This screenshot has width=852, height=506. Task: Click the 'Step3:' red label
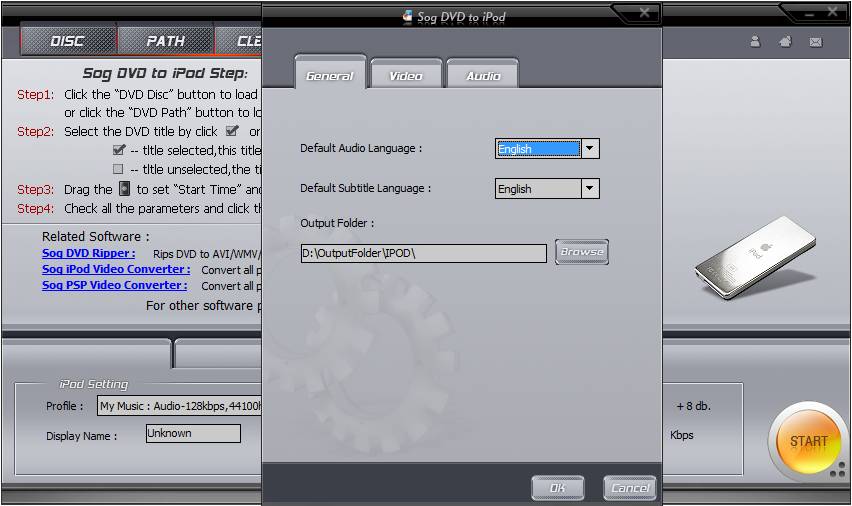point(35,190)
